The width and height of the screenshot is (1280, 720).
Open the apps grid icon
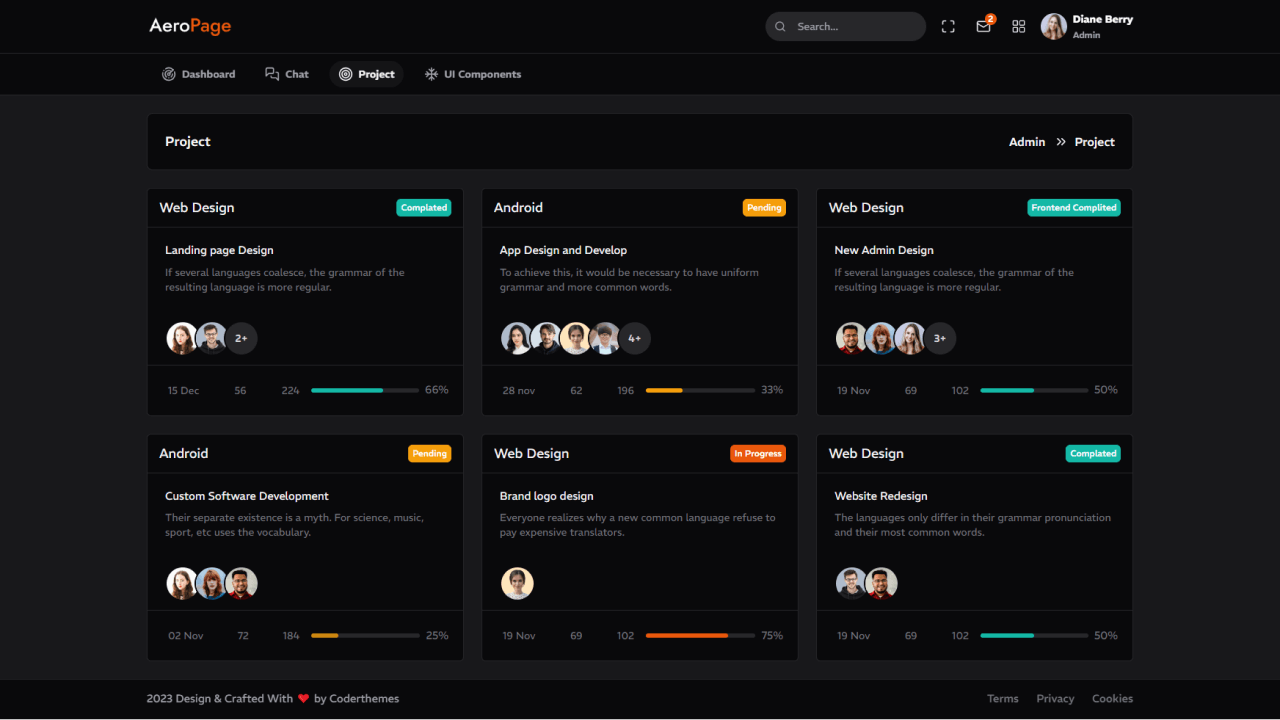[1018, 27]
